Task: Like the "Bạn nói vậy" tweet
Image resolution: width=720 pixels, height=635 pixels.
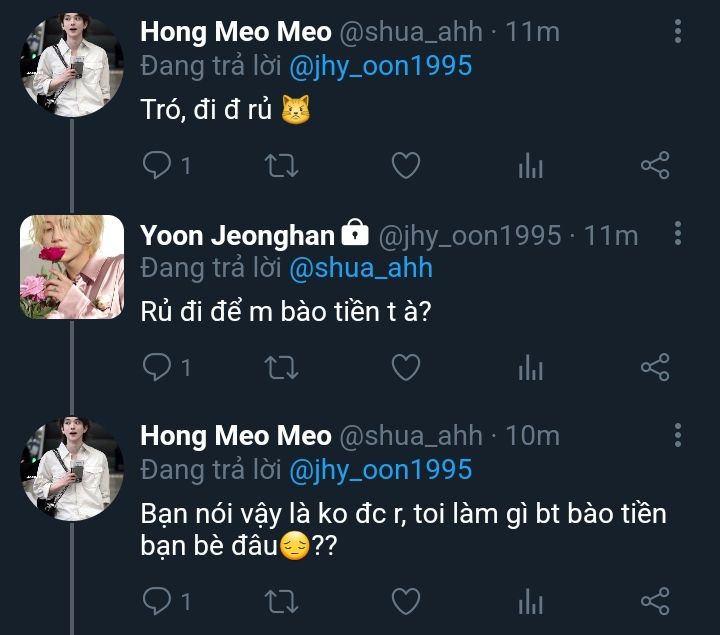Action: 405,600
